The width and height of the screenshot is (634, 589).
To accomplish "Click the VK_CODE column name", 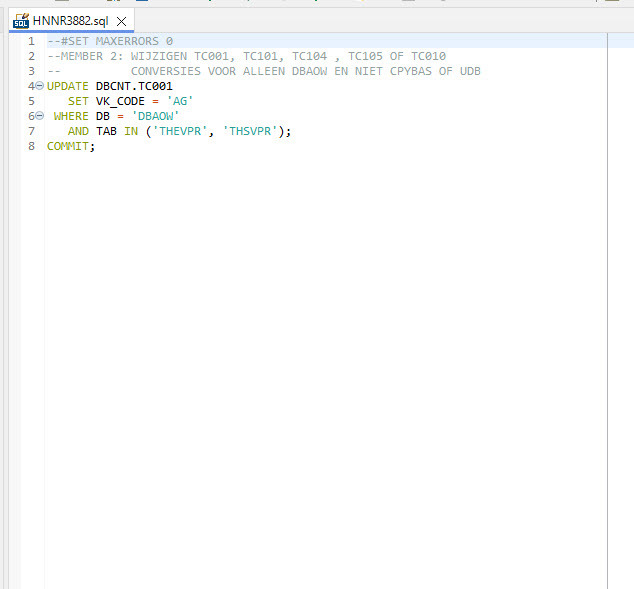I will 120,101.
